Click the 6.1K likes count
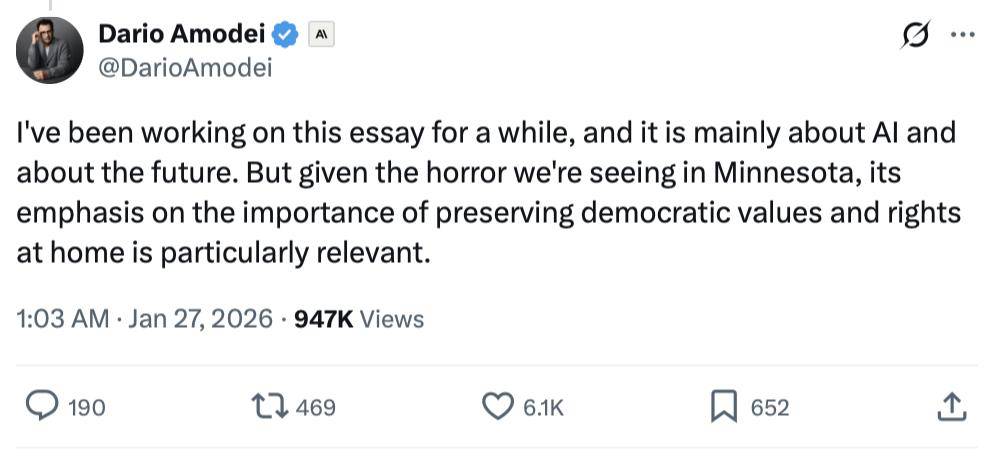 point(544,407)
